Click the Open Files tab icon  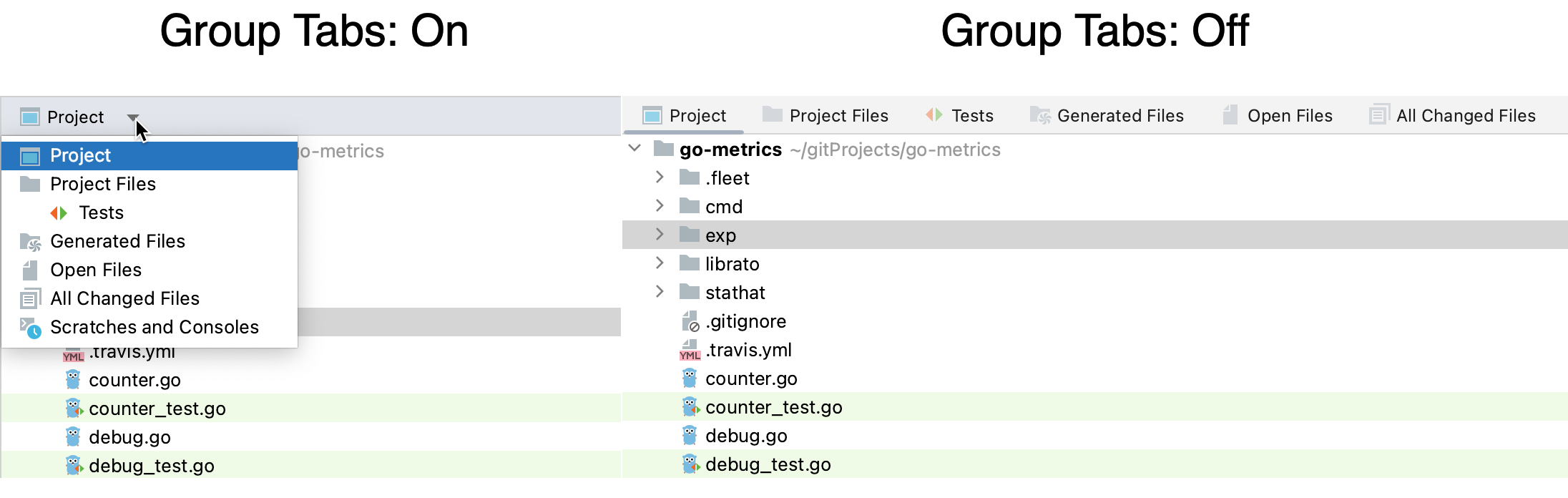tap(1230, 115)
